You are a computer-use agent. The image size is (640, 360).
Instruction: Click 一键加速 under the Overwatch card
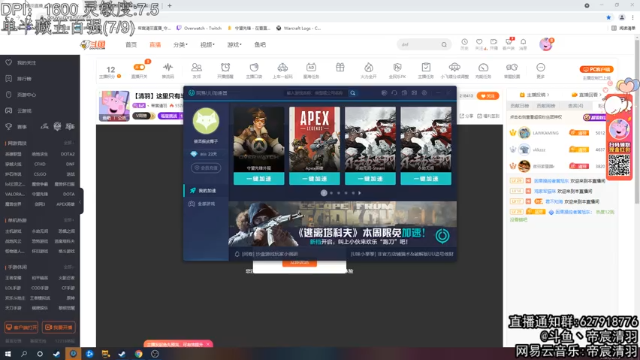(259, 179)
